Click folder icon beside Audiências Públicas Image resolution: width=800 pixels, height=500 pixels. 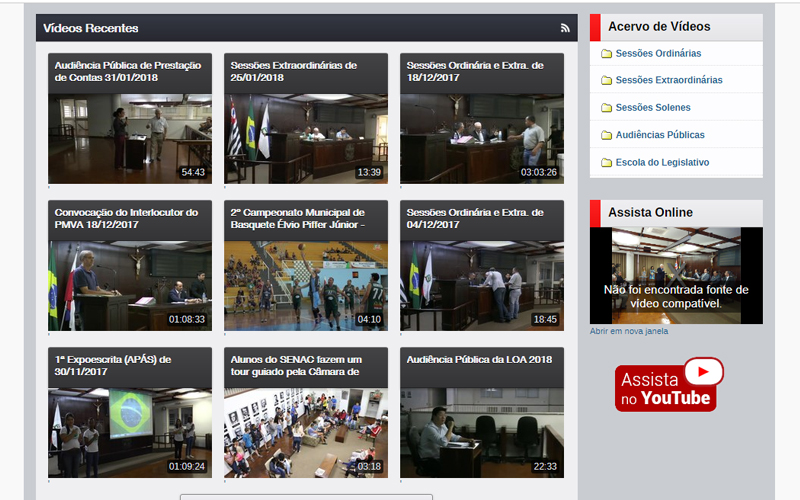tap(606, 135)
